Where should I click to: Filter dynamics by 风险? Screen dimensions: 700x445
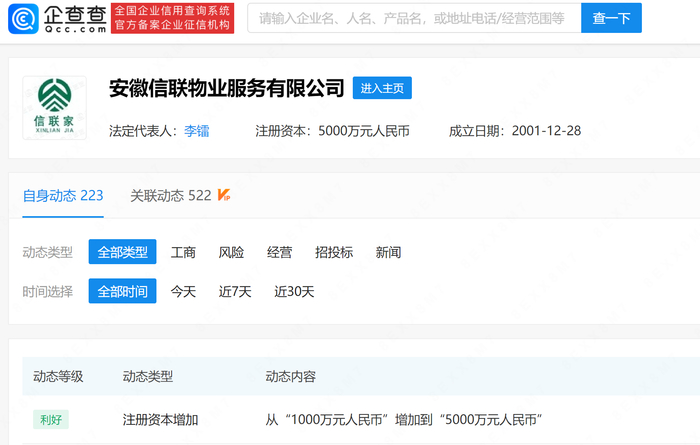[x=231, y=252]
